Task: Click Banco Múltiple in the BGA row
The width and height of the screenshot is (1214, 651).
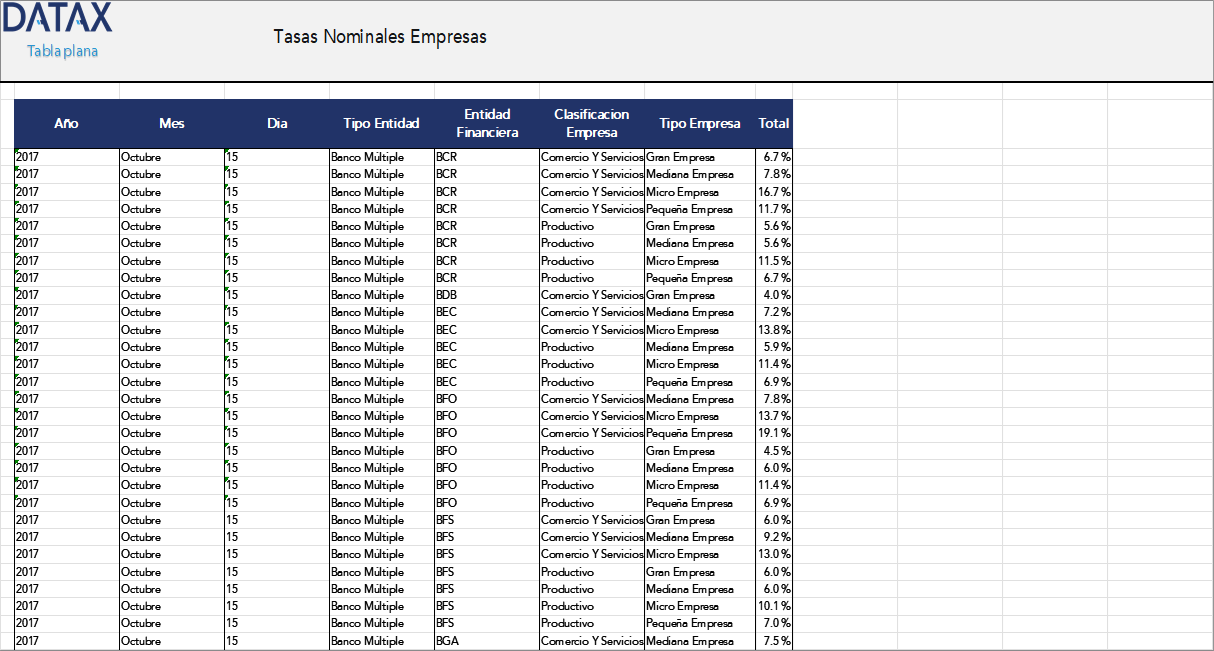Action: pyautogui.click(x=382, y=641)
